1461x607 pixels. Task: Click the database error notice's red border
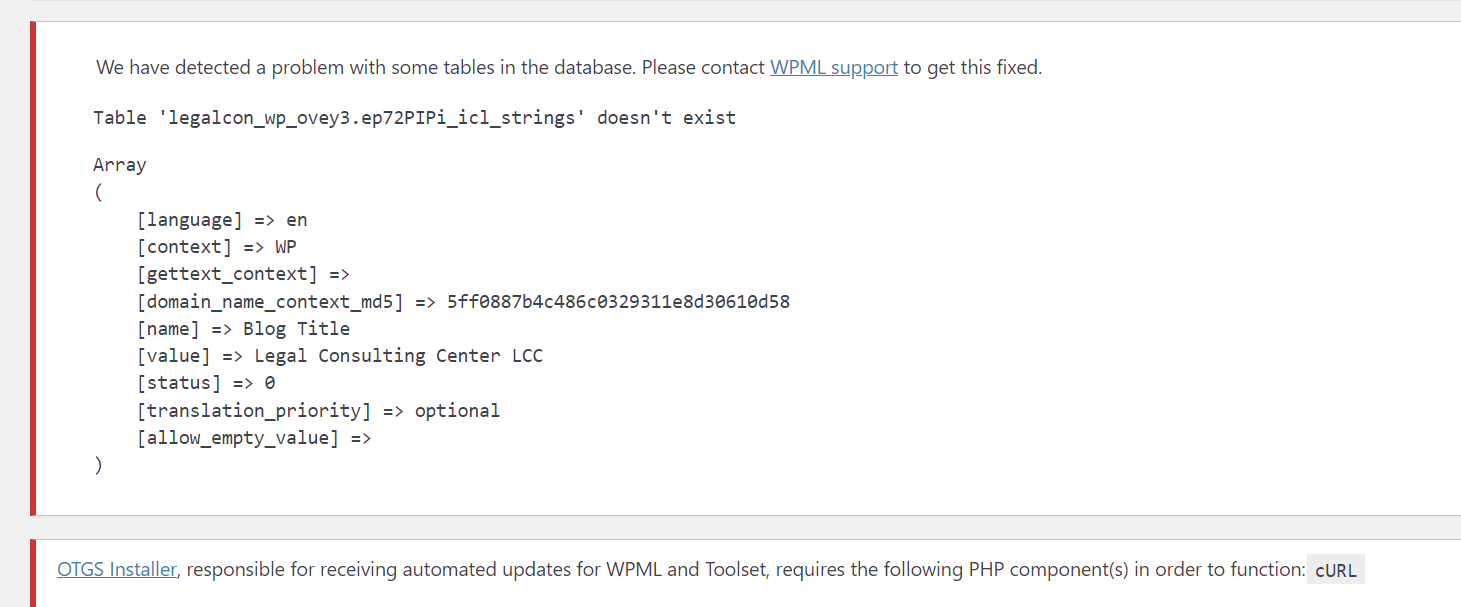pyautogui.click(x=33, y=268)
